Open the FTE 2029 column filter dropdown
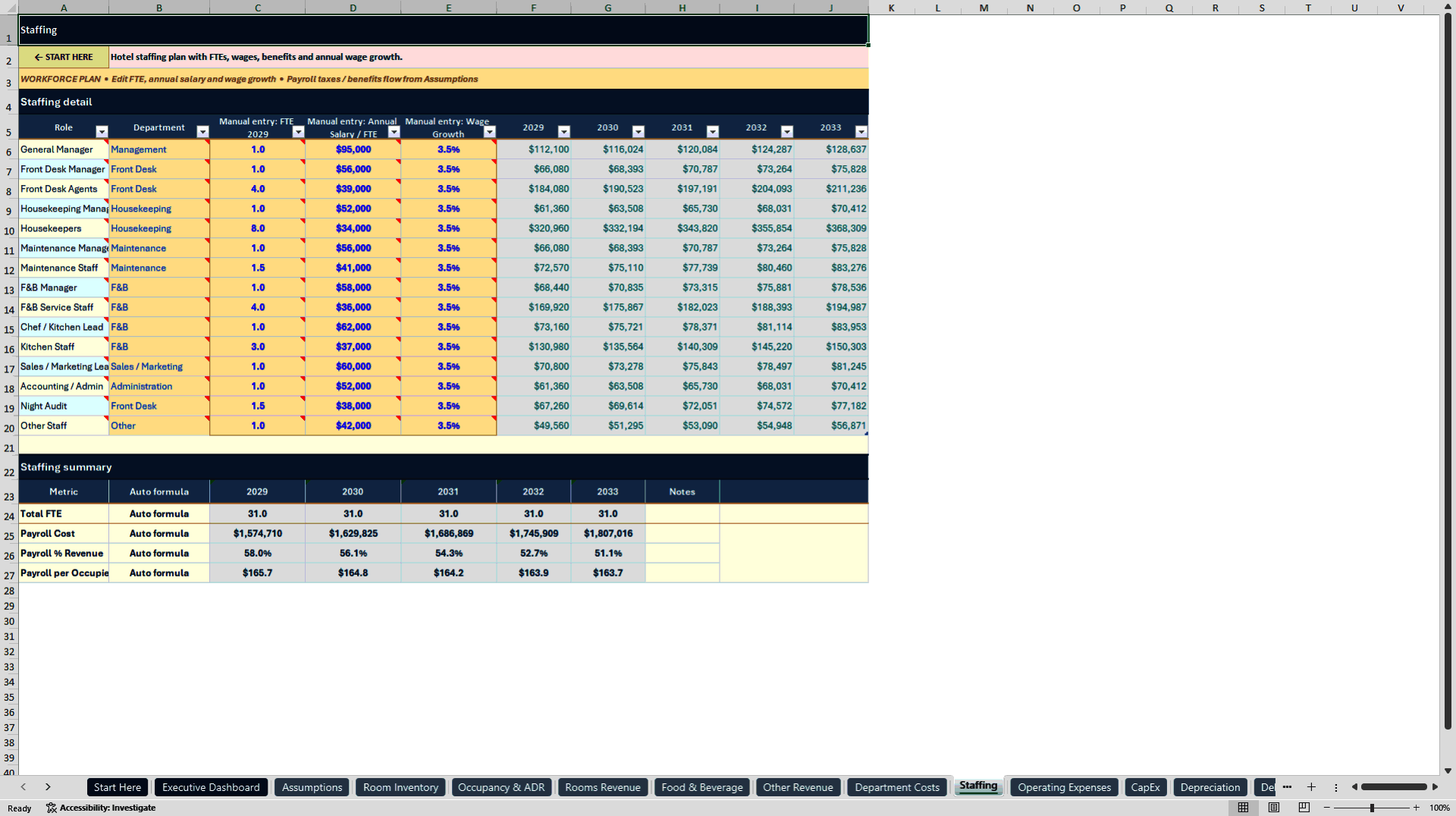 coord(298,132)
